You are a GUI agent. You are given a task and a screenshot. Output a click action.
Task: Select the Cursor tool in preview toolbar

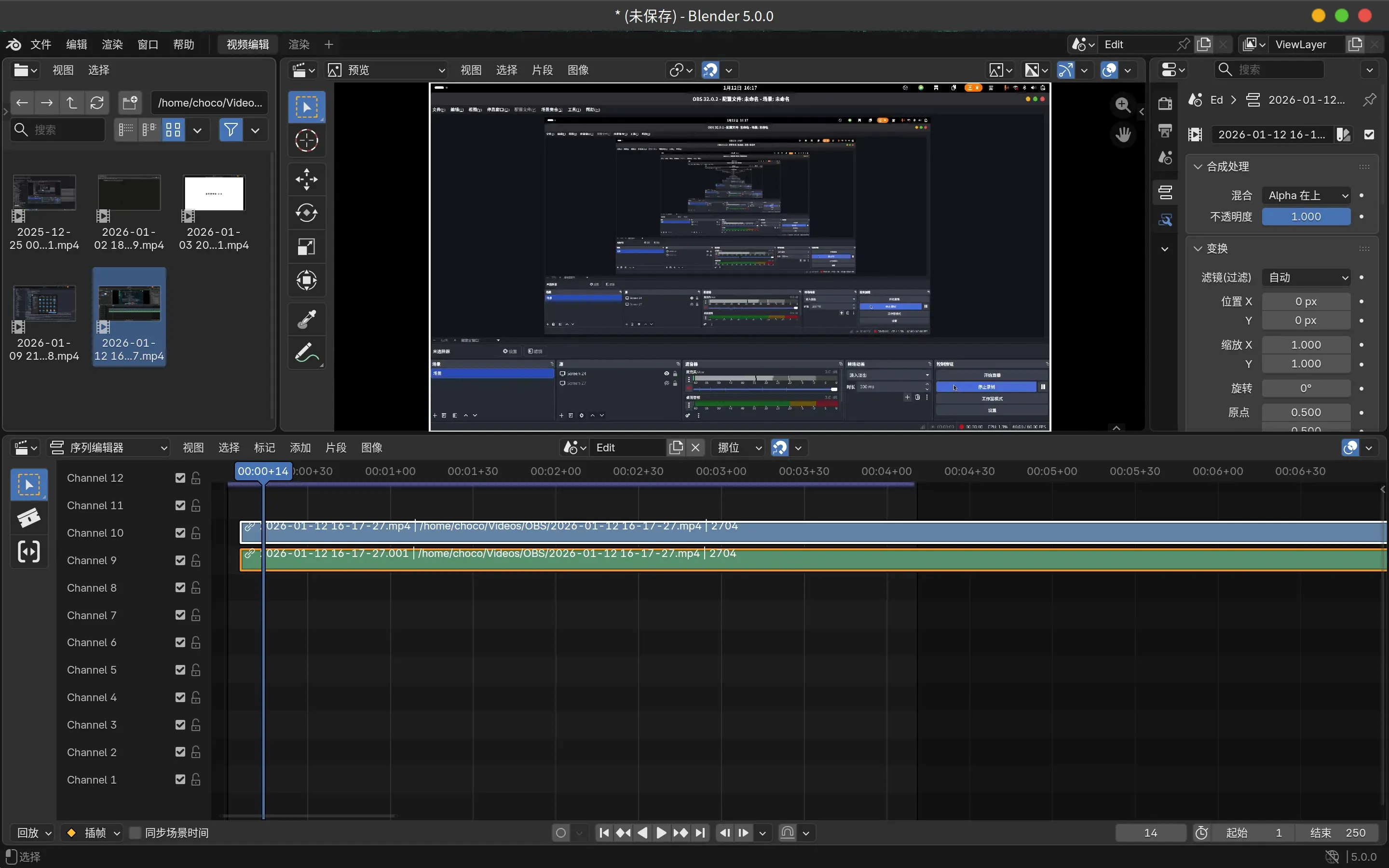coord(307,141)
